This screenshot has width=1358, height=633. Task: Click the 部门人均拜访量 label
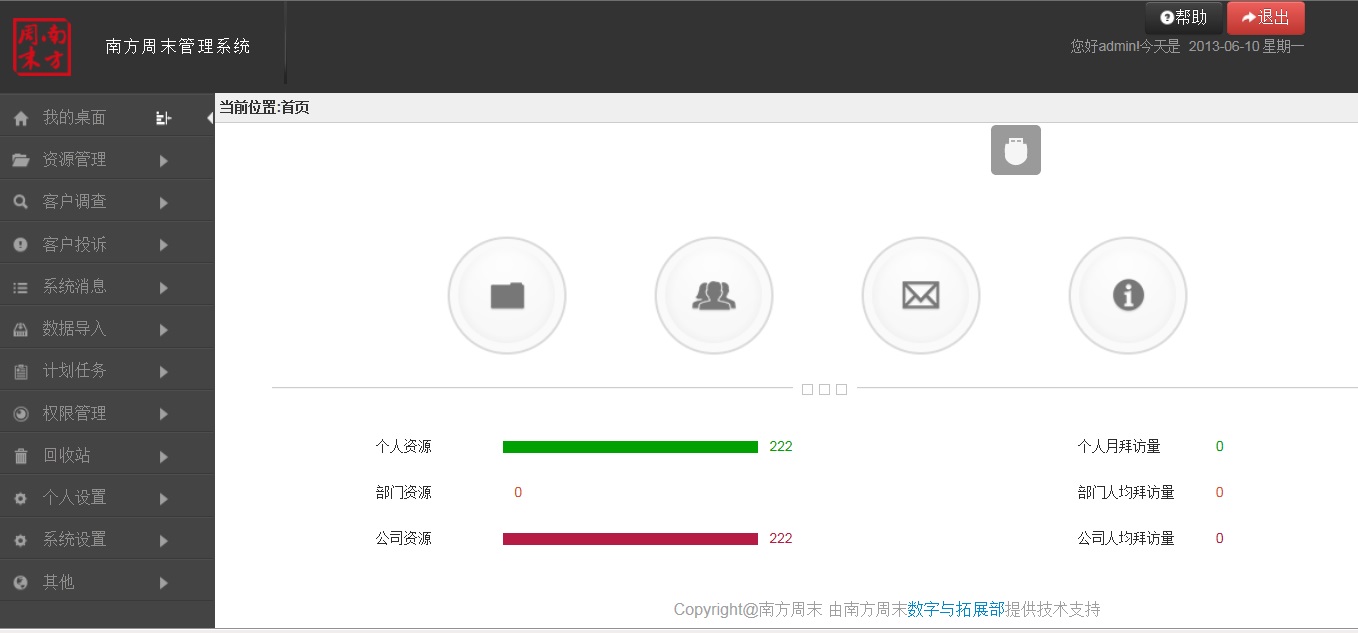[x=1126, y=493]
